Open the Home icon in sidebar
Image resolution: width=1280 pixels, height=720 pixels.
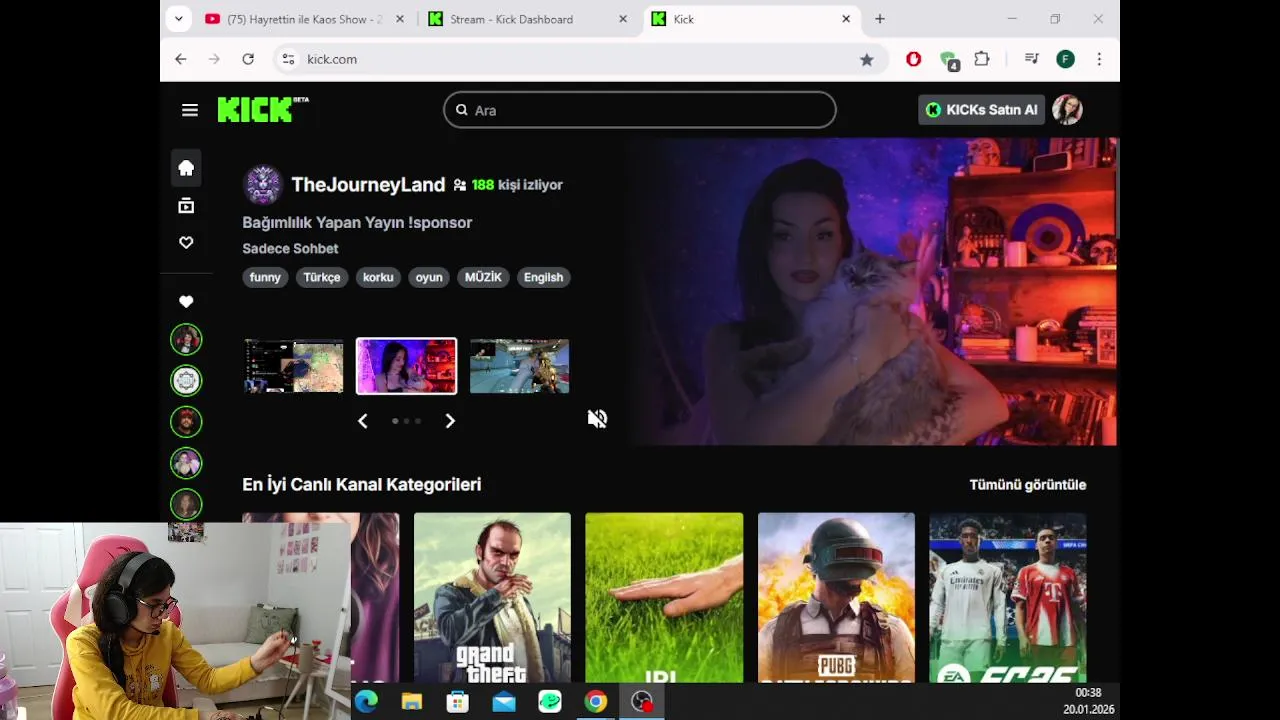pos(186,168)
